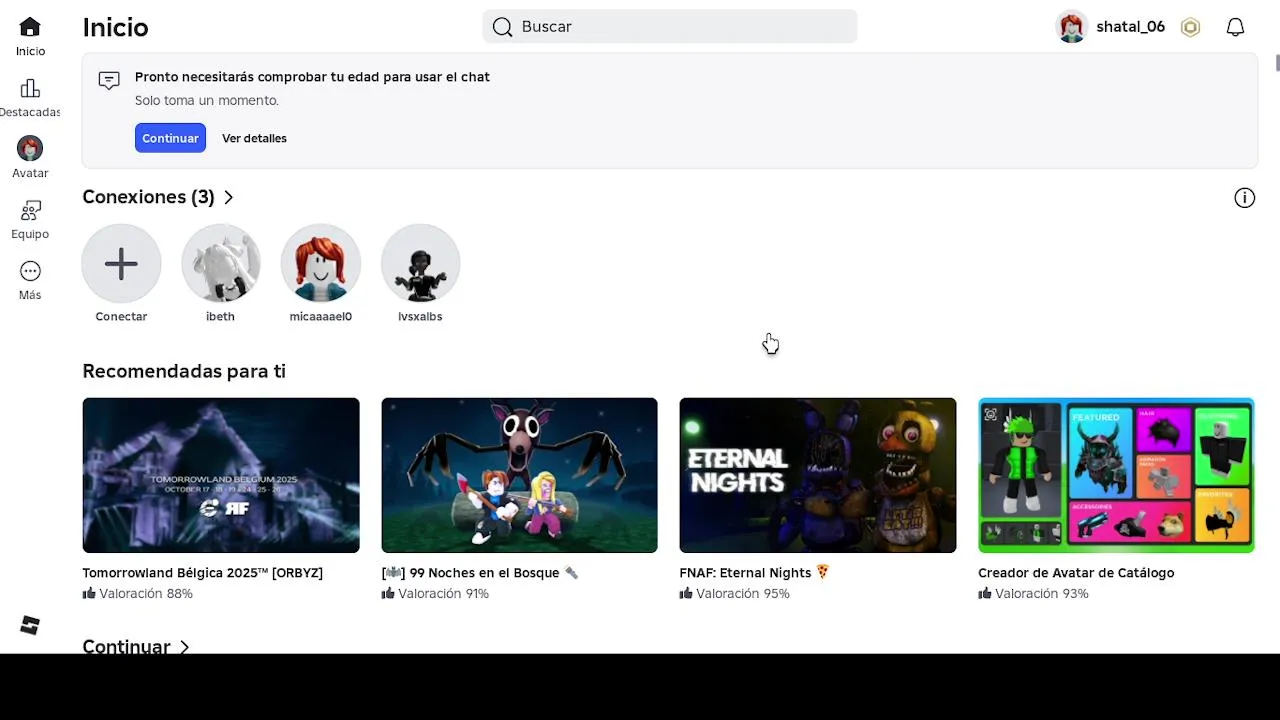Viewport: 1280px width, 720px height.
Task: Open Creador de Avatar de Catálogo thumbnail
Action: 1116,475
